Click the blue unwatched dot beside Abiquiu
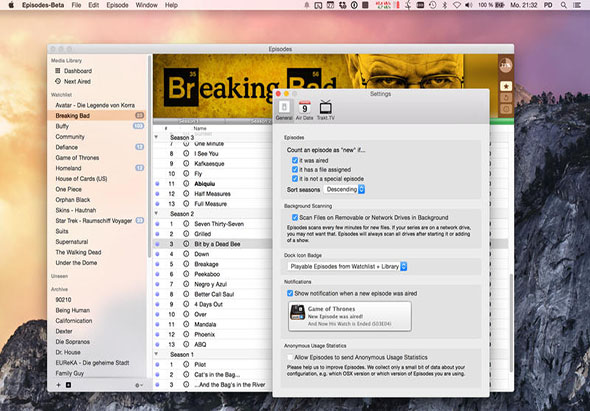Image resolution: width=590 pixels, height=411 pixels. pyautogui.click(x=157, y=184)
